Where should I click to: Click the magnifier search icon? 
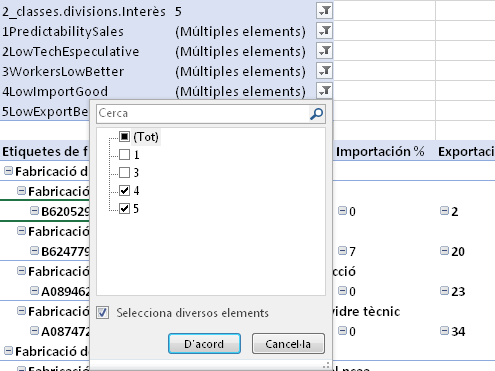pyautogui.click(x=316, y=114)
